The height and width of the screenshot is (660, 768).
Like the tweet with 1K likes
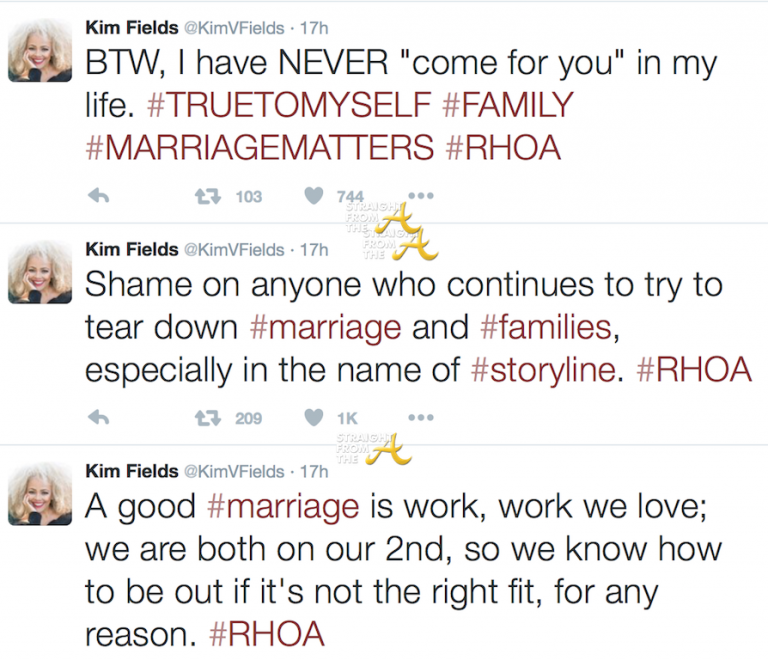coord(315,418)
